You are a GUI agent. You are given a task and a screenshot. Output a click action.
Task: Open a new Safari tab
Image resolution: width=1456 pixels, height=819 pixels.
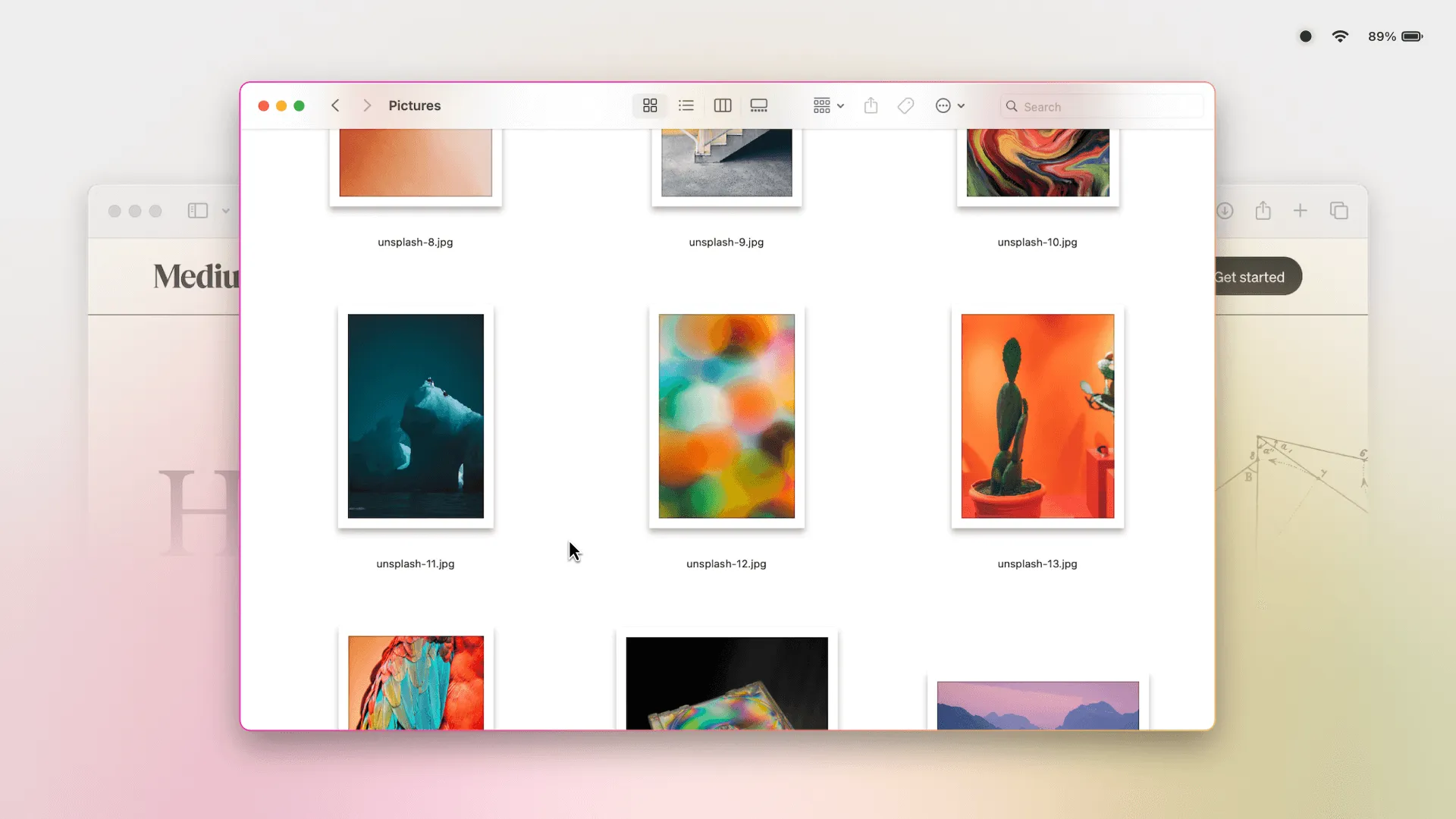click(x=1300, y=210)
